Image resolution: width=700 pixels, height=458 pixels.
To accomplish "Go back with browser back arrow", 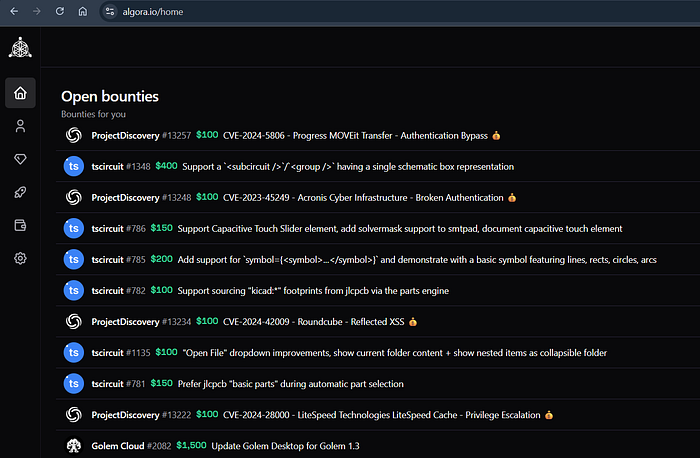I will (14, 11).
